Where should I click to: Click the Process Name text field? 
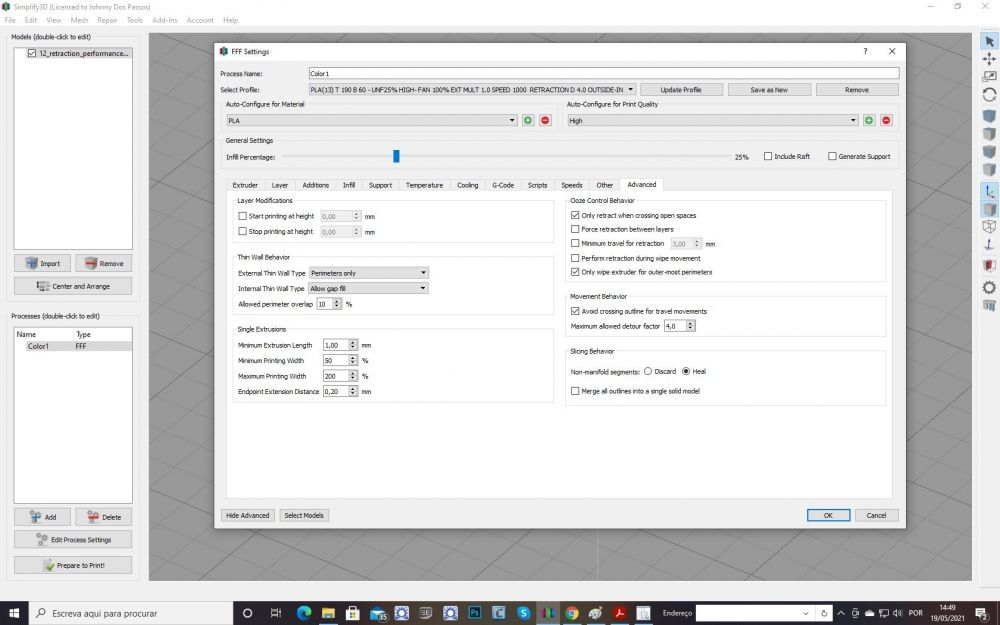click(603, 73)
